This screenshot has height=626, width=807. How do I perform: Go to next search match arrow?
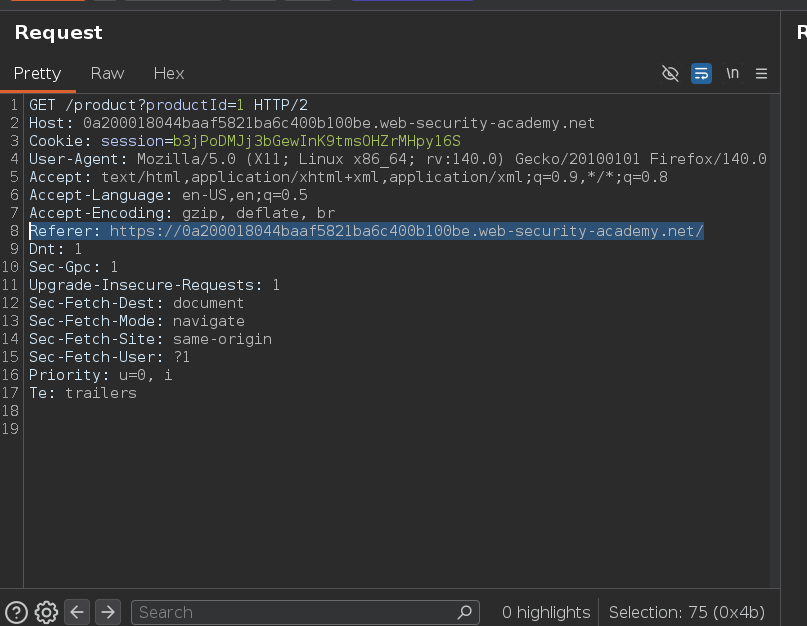108,612
